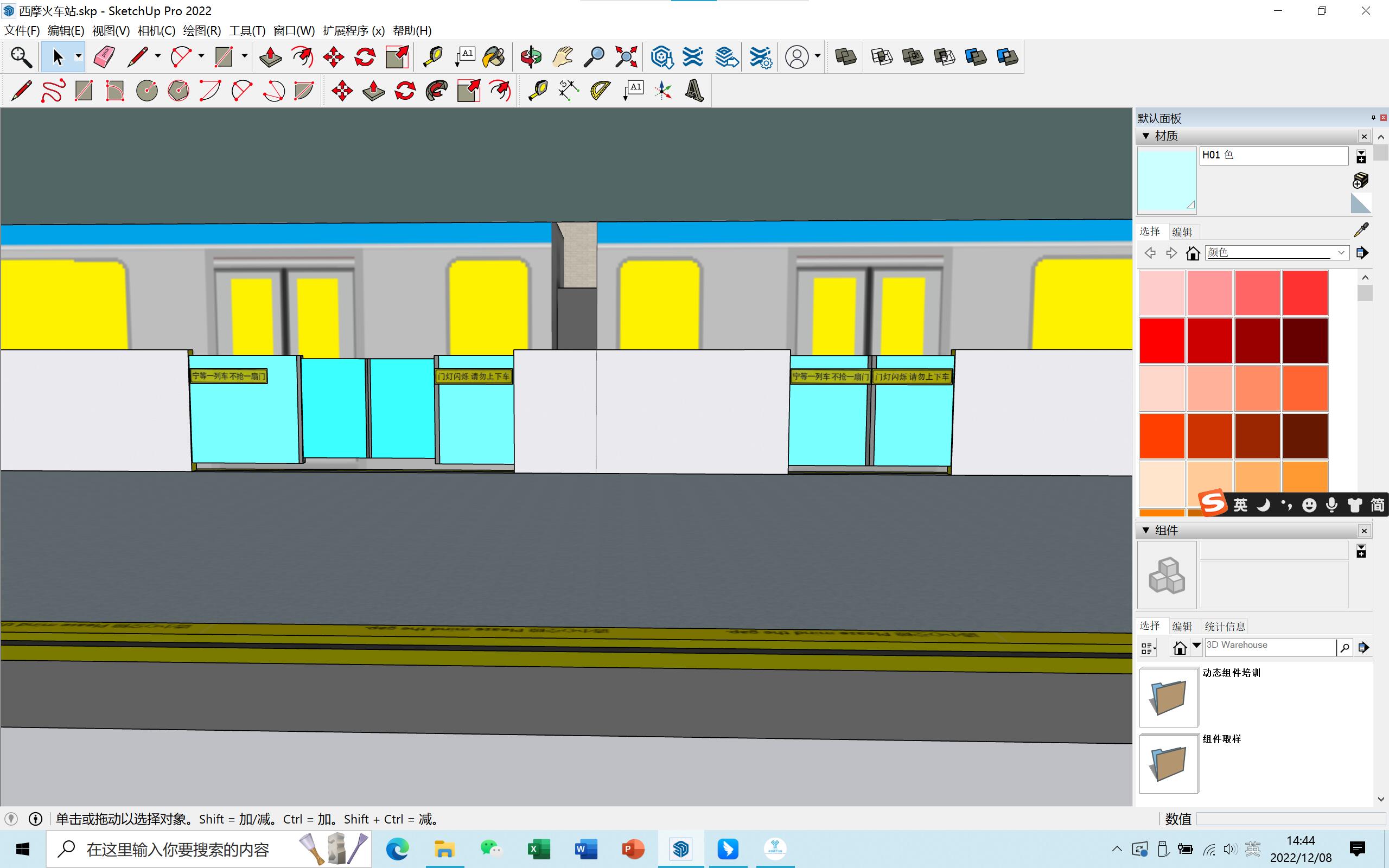Screen dimensions: 1389x868
Task: Open the 相机(C) menu
Action: [x=156, y=30]
